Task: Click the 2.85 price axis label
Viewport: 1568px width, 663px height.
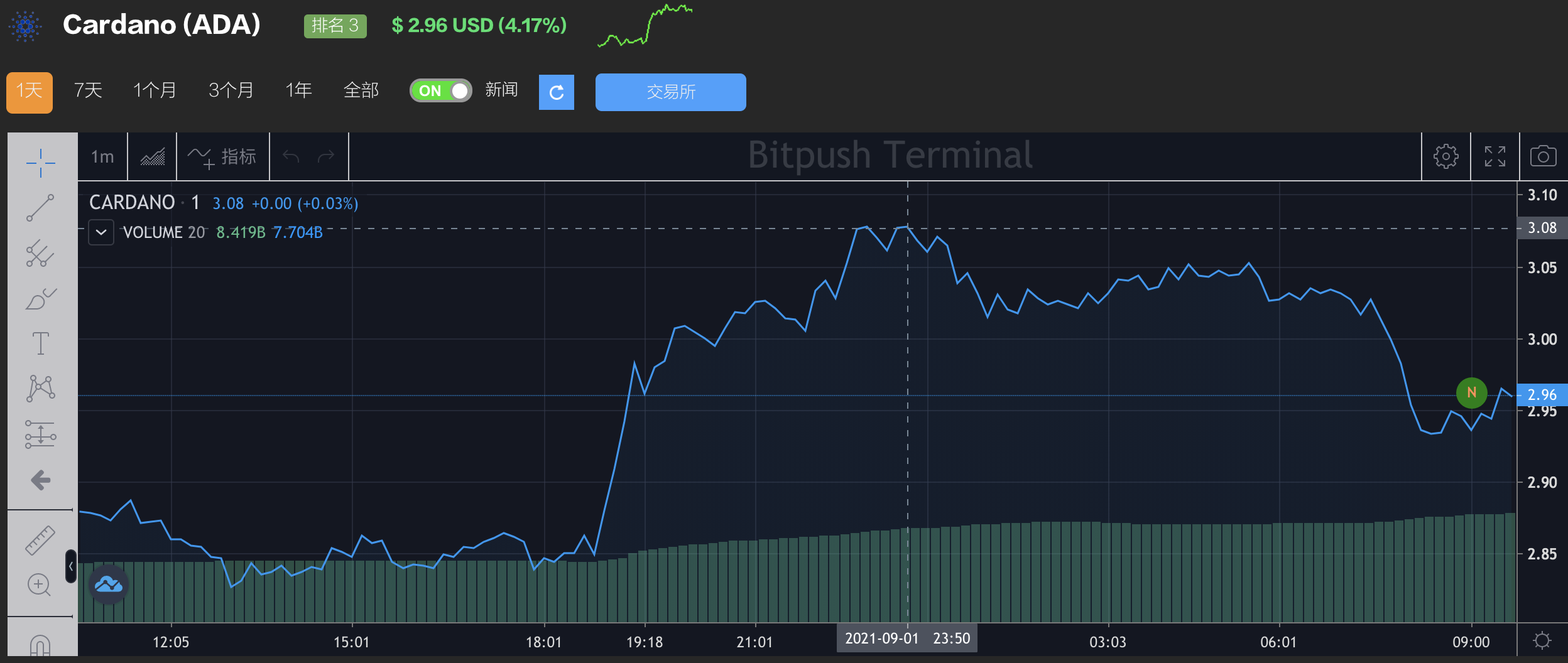Action: coord(1542,554)
